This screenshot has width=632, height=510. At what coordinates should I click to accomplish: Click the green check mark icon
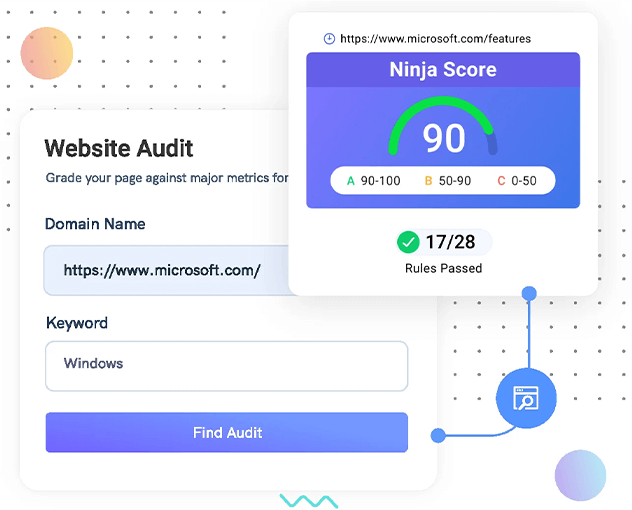click(408, 242)
